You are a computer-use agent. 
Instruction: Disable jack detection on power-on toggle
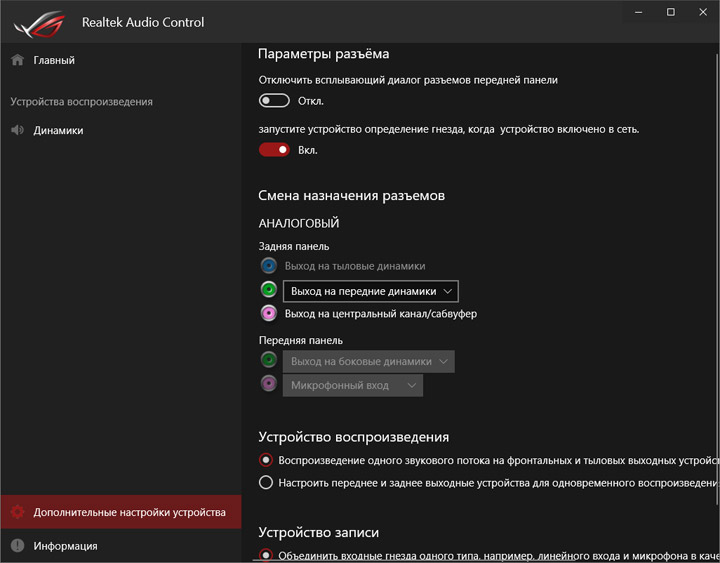tap(274, 150)
